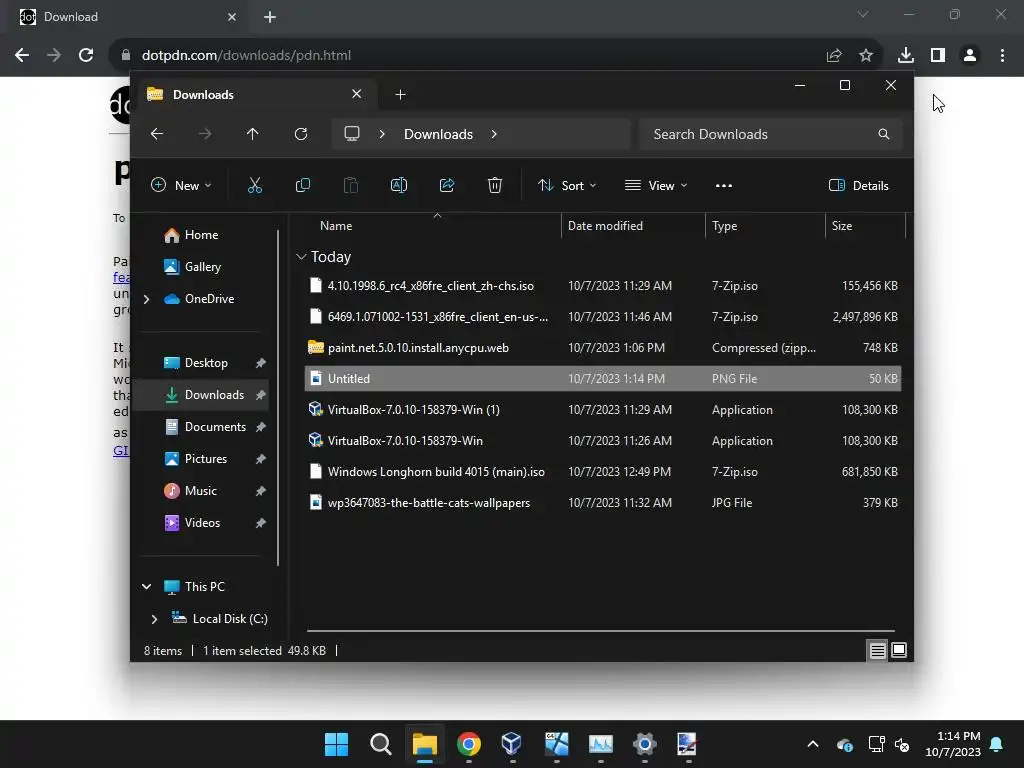Image resolution: width=1024 pixels, height=768 pixels.
Task: Go back using Explorer's back arrow
Action: [157, 134]
